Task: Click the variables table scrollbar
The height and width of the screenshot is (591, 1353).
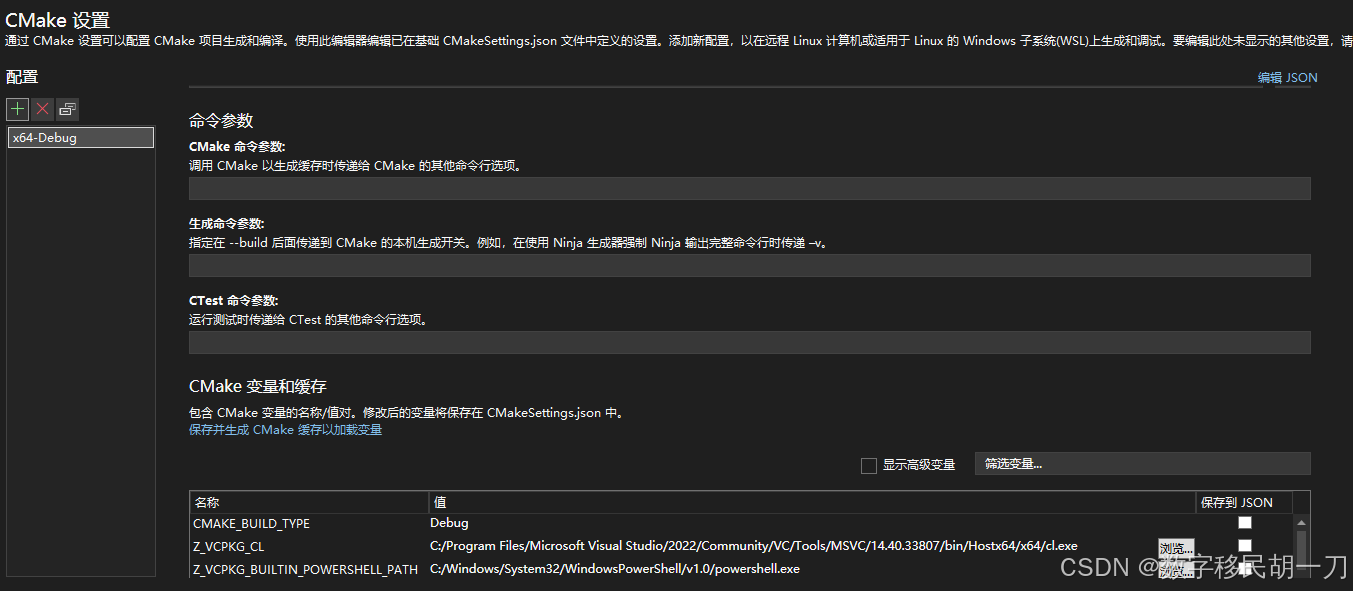Action: (1302, 550)
